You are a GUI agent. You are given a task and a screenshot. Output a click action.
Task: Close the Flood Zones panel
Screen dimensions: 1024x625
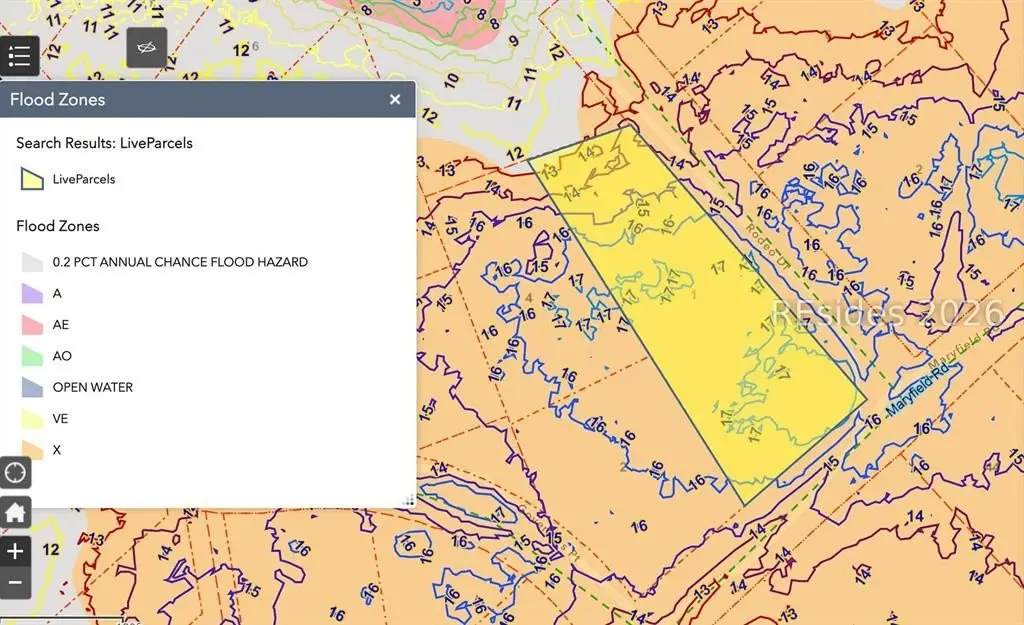tap(395, 99)
